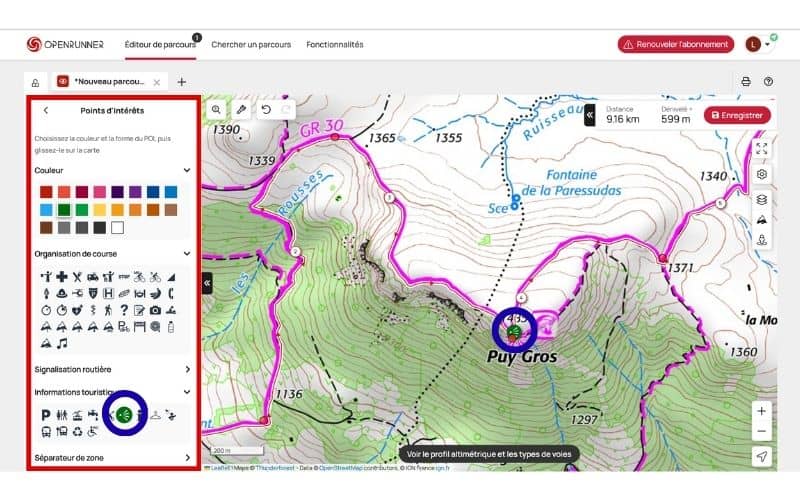
Task: Select the parking POI icon
Action: [x=46, y=414]
